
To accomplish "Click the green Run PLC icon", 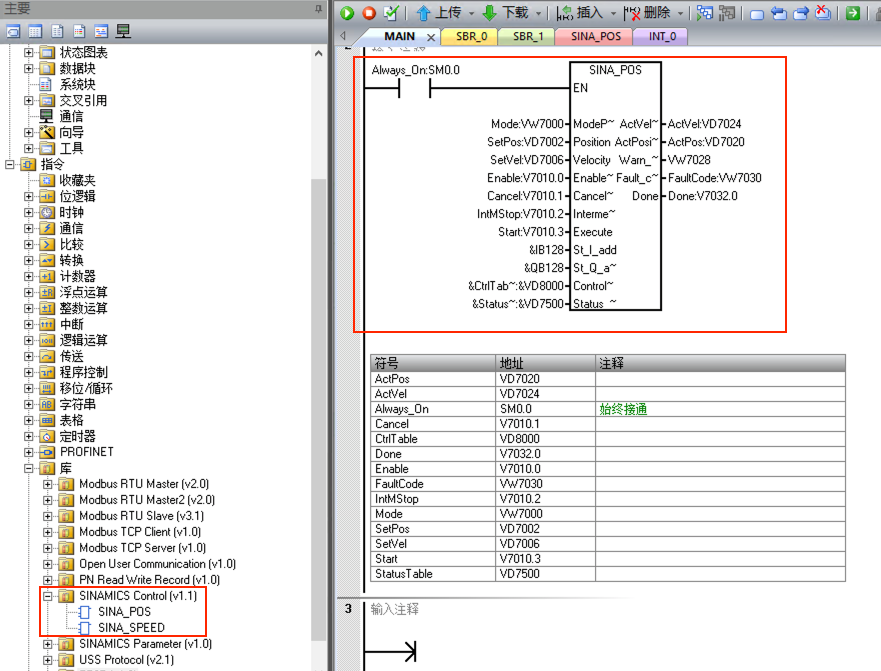I will pyautogui.click(x=347, y=13).
